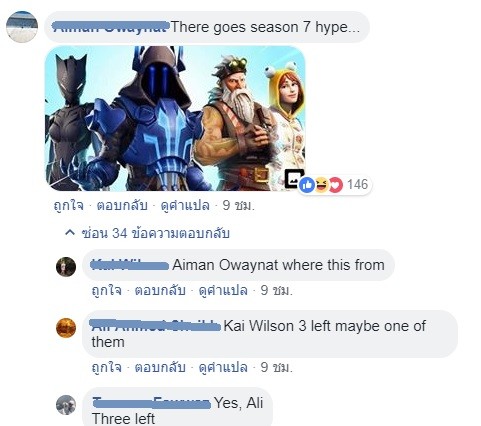Open the Fortnite season 7 skins image
481x426 pixels.
pos(175,118)
